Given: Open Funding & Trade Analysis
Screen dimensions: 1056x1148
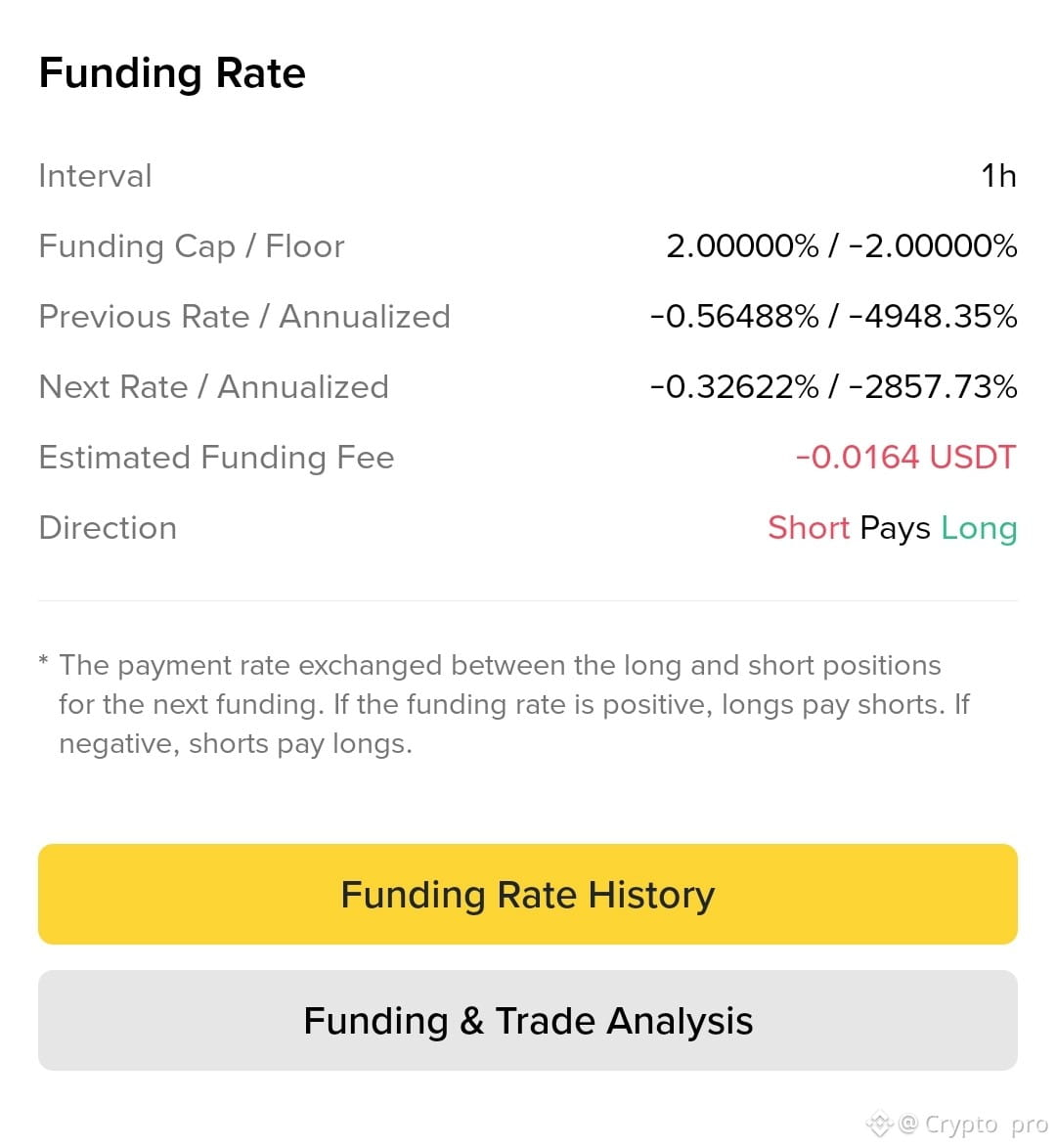Looking at the screenshot, I should [x=527, y=1021].
